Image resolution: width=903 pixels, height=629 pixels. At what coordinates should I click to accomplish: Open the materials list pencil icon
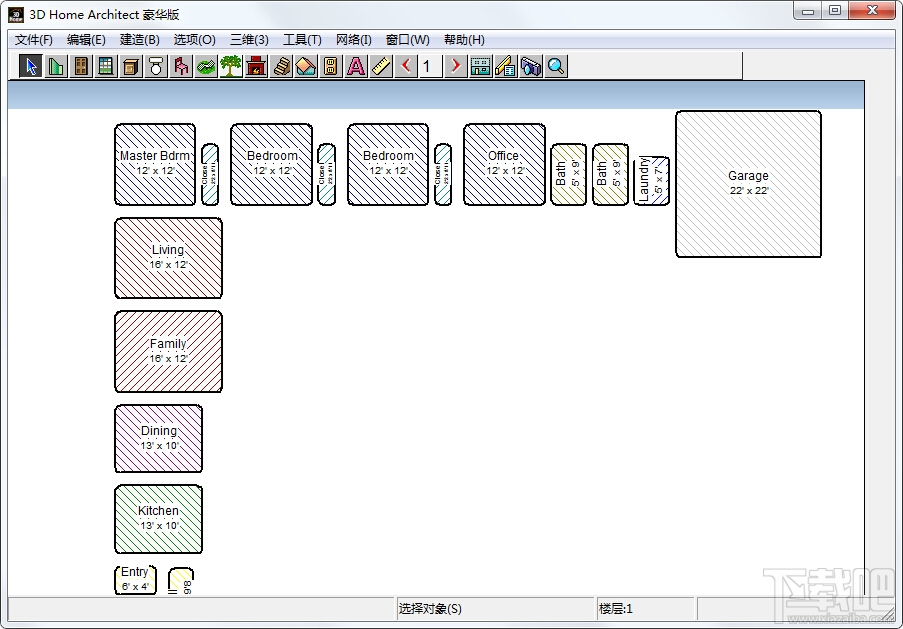click(506, 66)
